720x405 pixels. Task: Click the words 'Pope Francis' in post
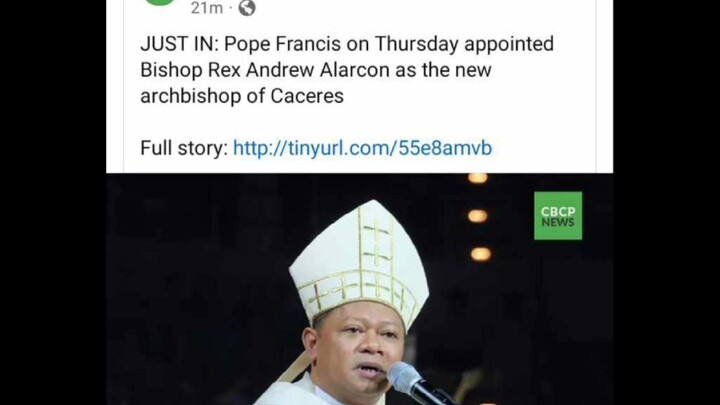click(x=282, y=44)
